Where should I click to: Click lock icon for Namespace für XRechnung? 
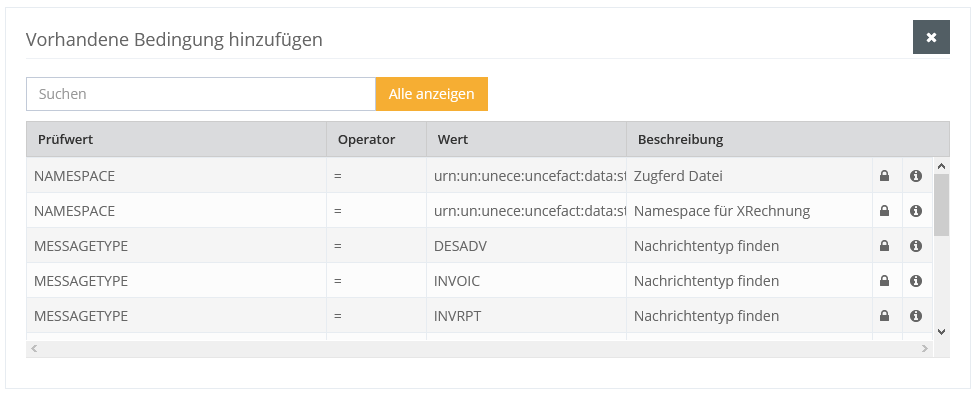click(884, 211)
